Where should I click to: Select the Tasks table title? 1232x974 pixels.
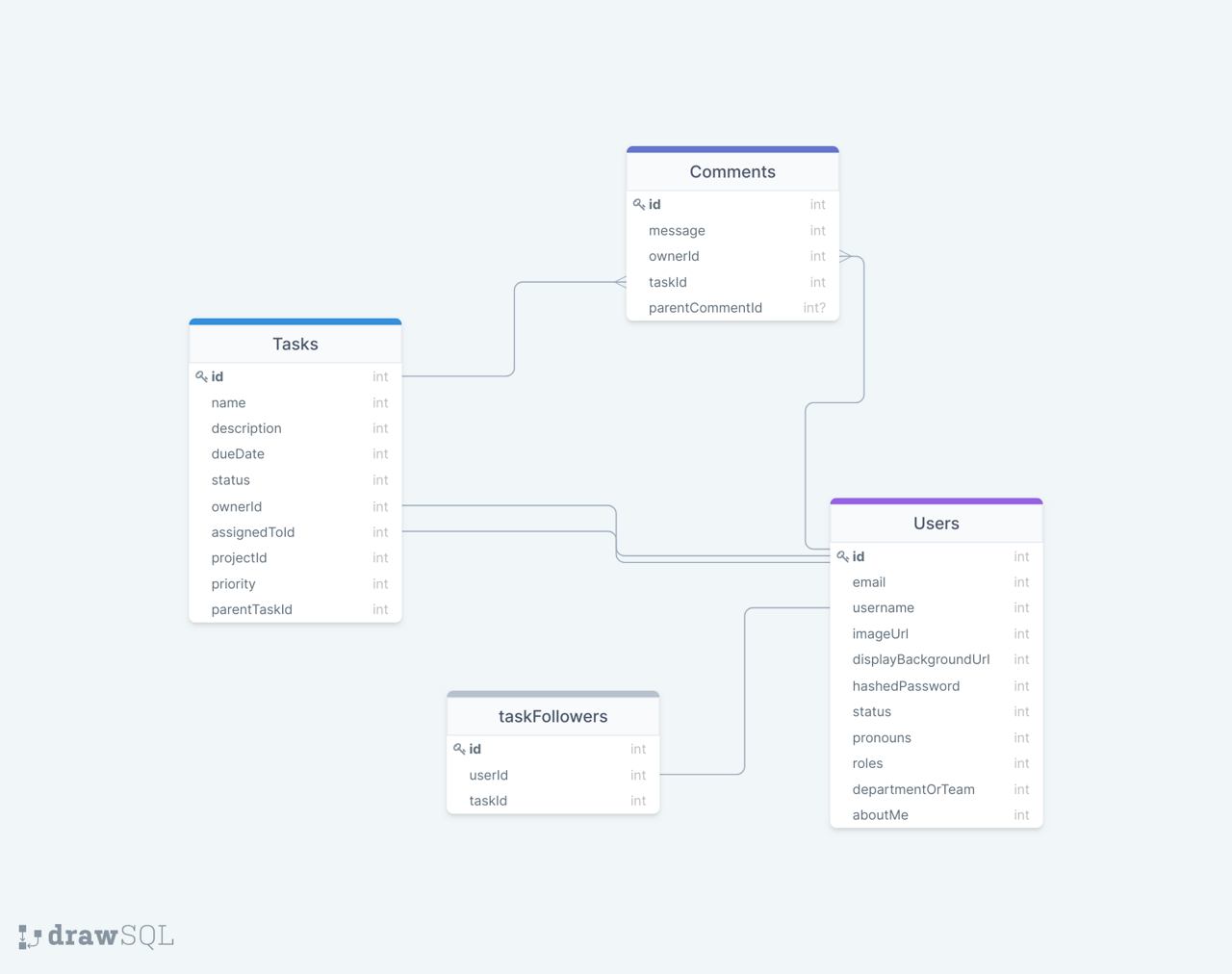tap(295, 345)
